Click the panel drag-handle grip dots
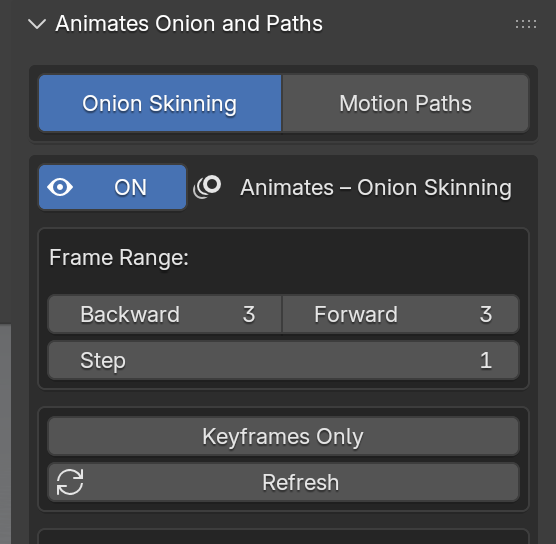The height and width of the screenshot is (544, 556). [x=526, y=24]
